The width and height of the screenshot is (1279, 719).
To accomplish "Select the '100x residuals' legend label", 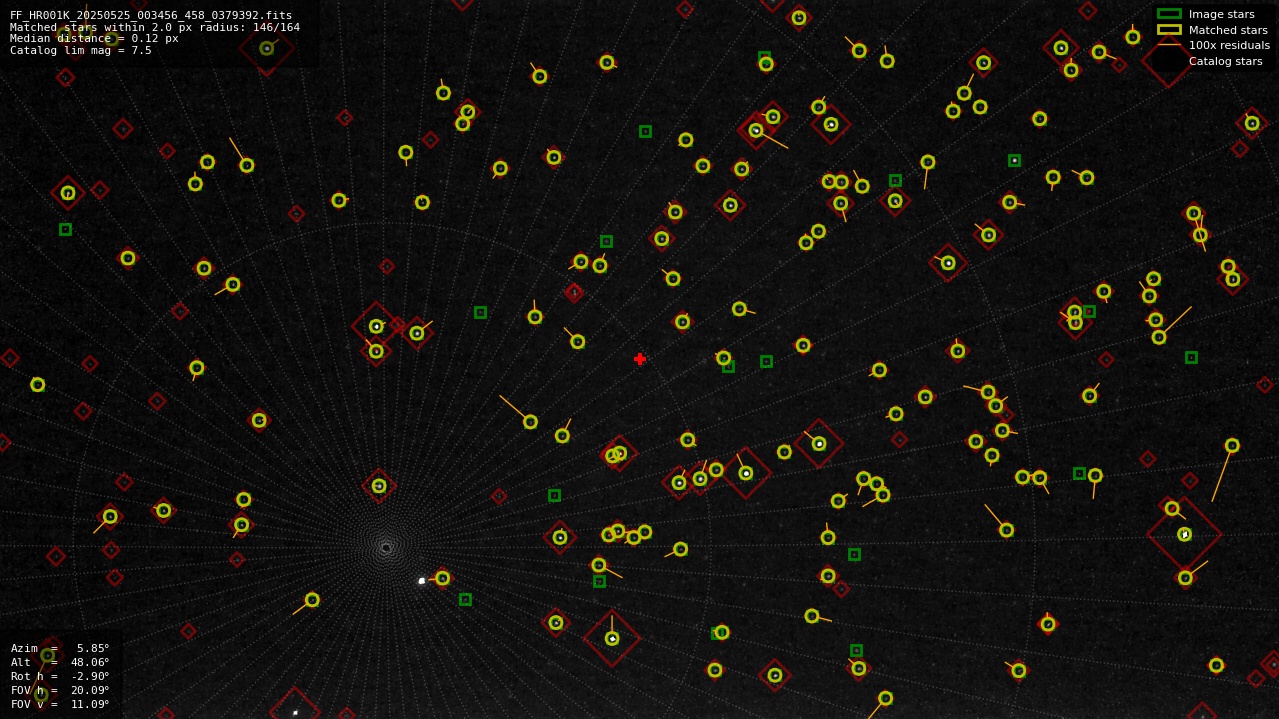I will [1229, 45].
